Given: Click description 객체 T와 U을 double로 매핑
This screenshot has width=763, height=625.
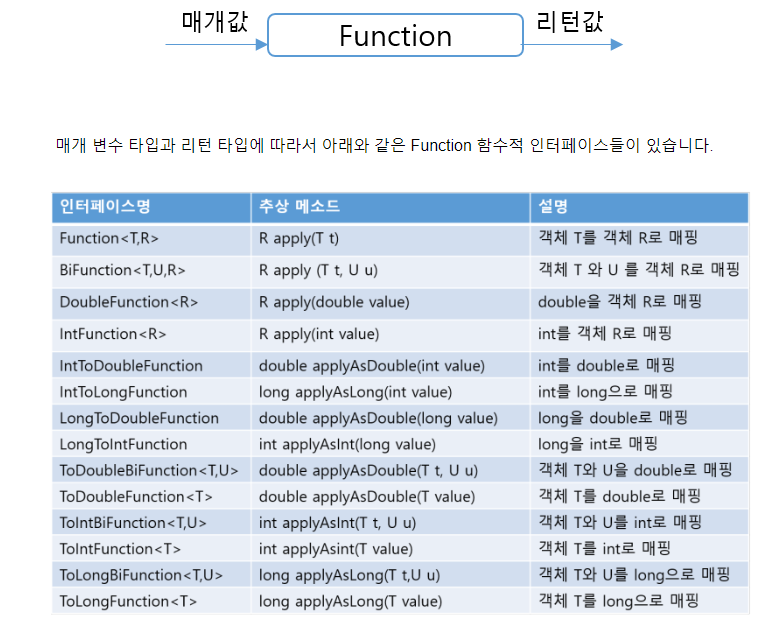Looking at the screenshot, I should click(639, 470).
